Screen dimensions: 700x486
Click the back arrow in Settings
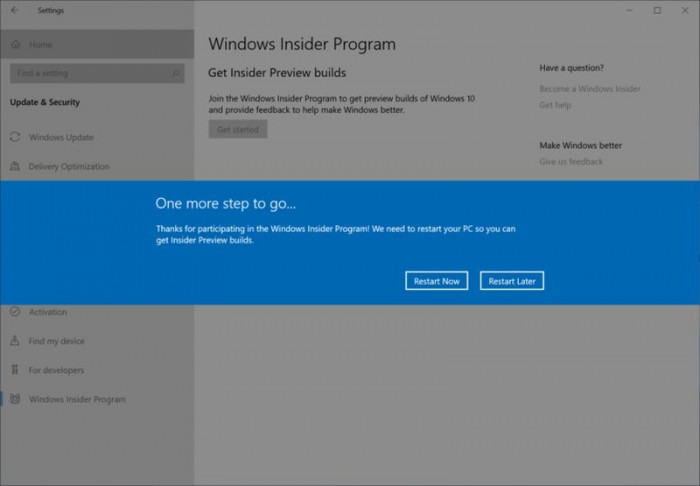[15, 10]
